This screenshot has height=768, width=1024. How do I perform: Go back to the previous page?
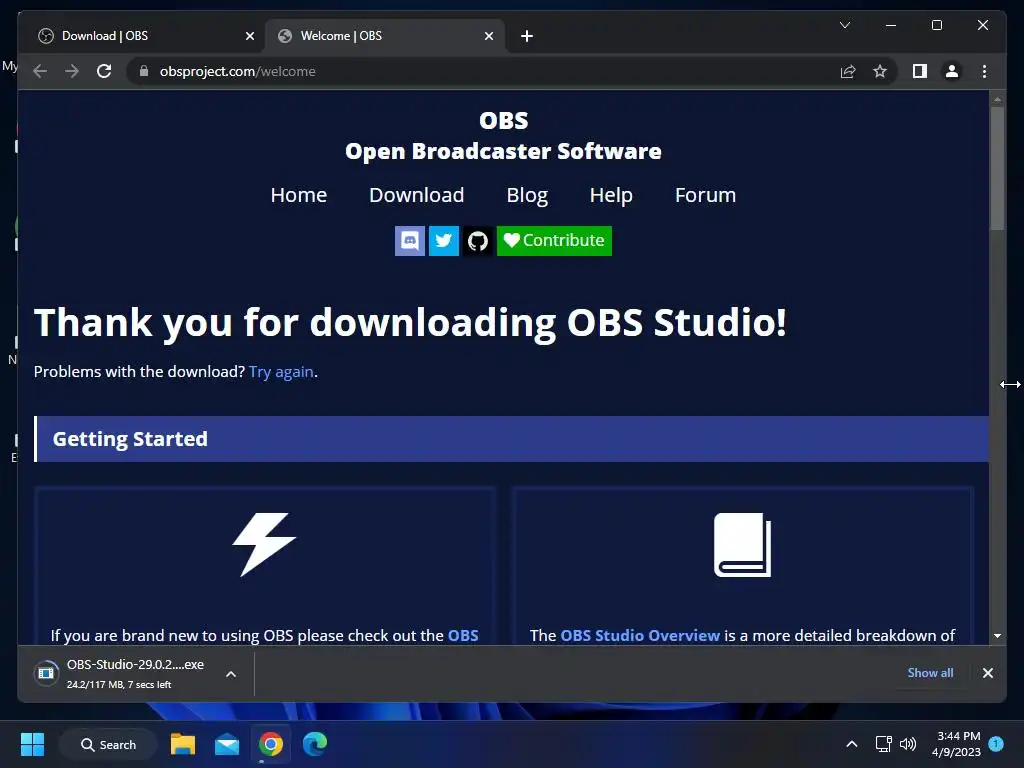tap(40, 71)
